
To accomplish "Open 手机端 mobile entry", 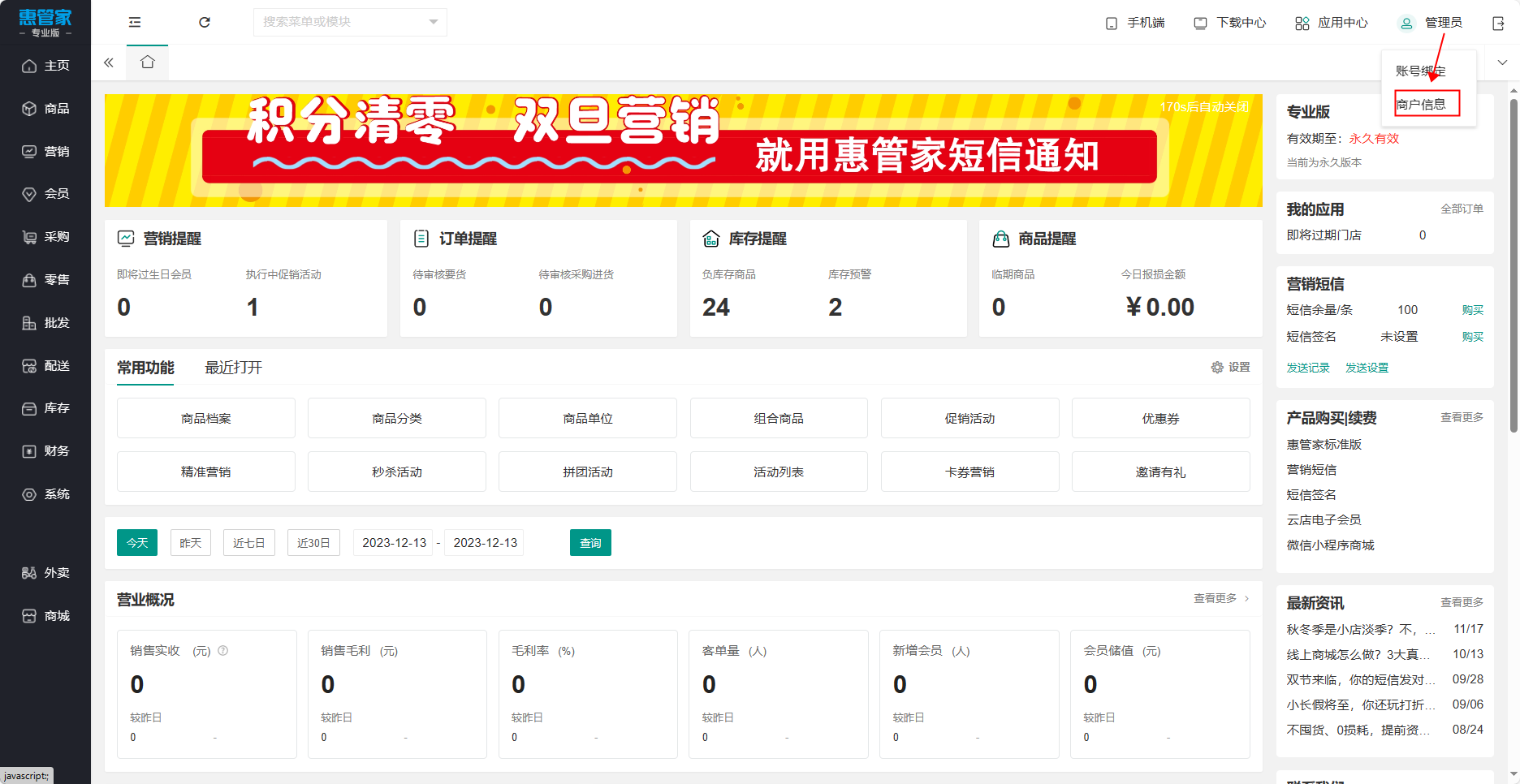I will 1135,23.
